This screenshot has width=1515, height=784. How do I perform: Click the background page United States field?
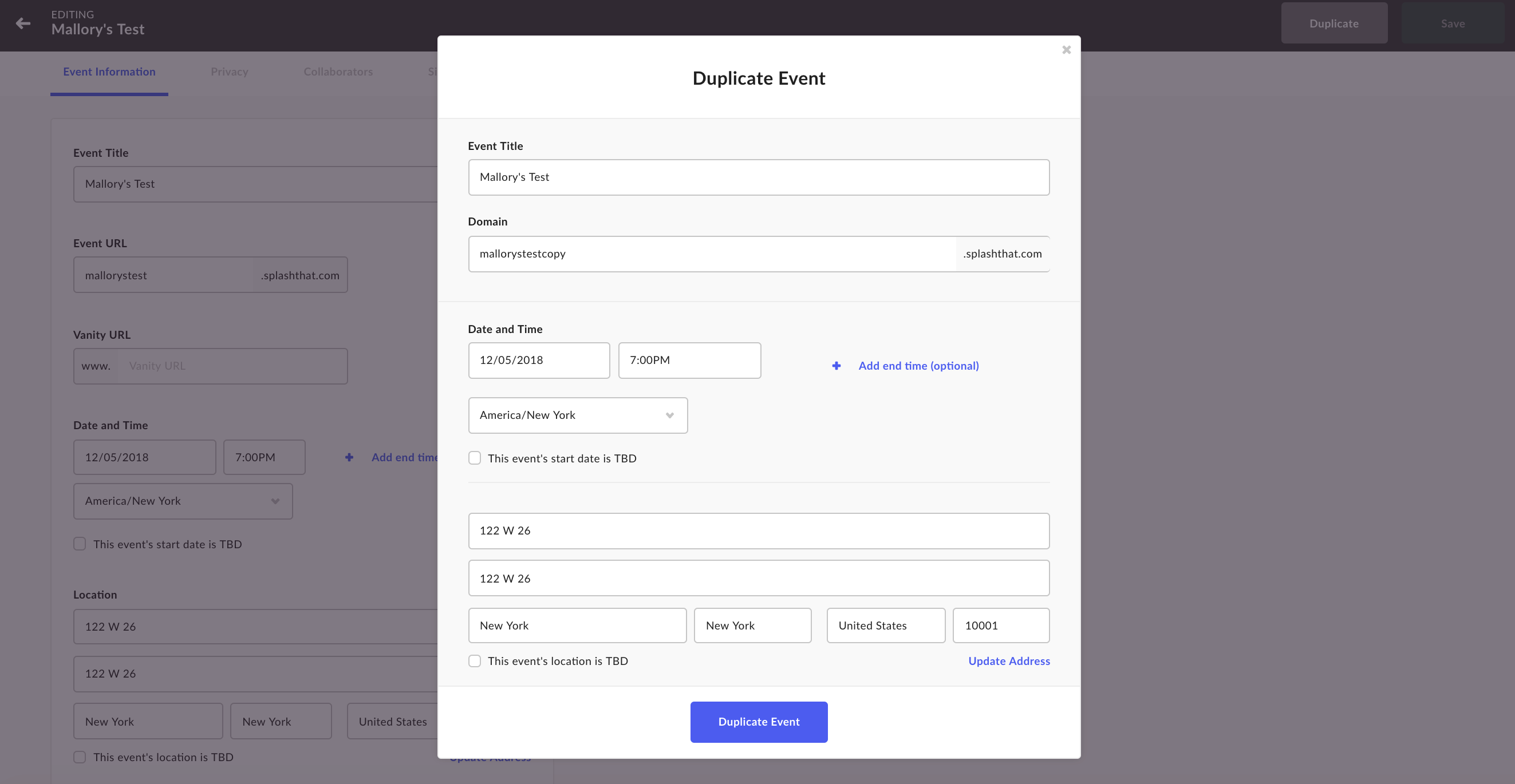392,721
